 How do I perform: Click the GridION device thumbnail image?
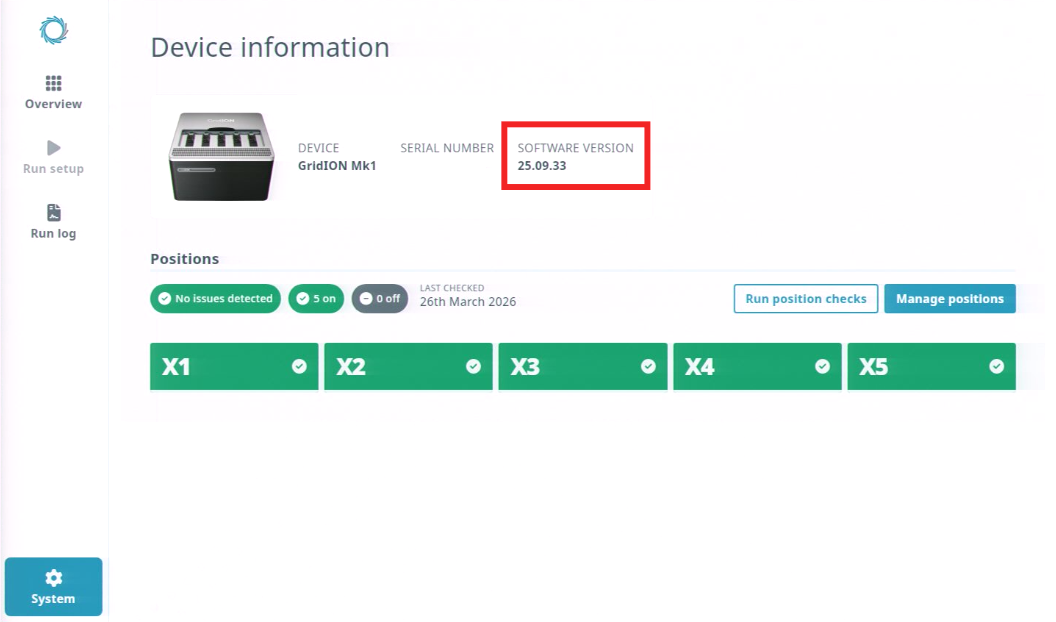[x=222, y=156]
